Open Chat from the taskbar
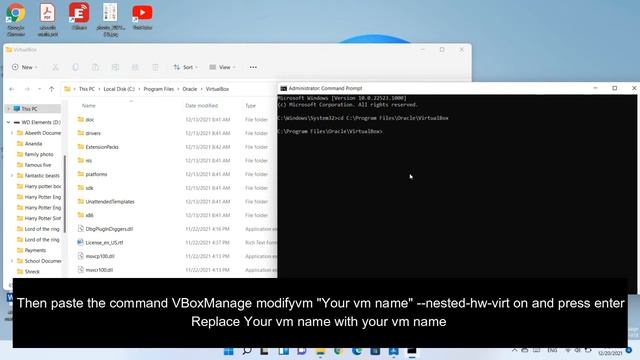 pos(302,351)
